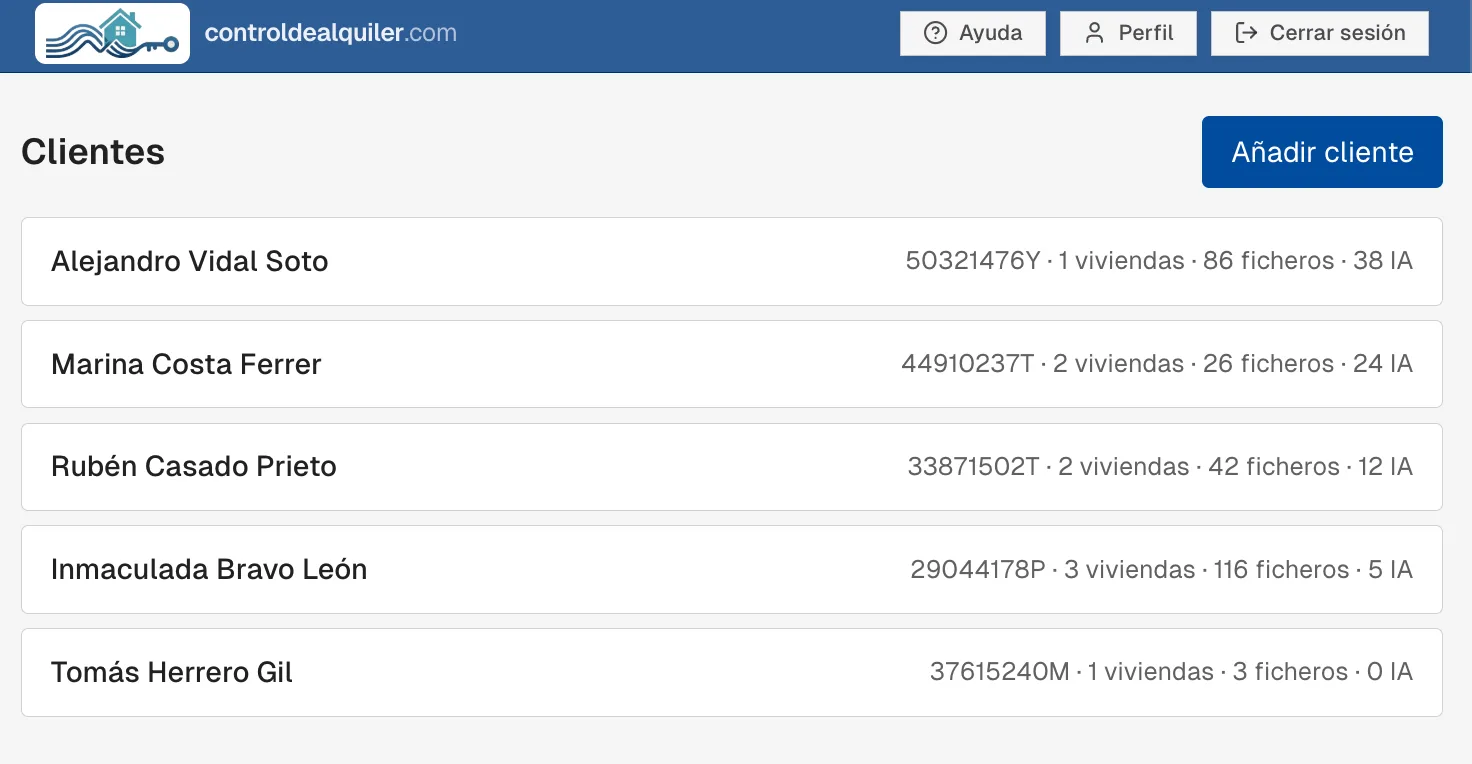The height and width of the screenshot is (764, 1472).
Task: Open client Alejandro Vidal Soto
Action: click(732, 261)
